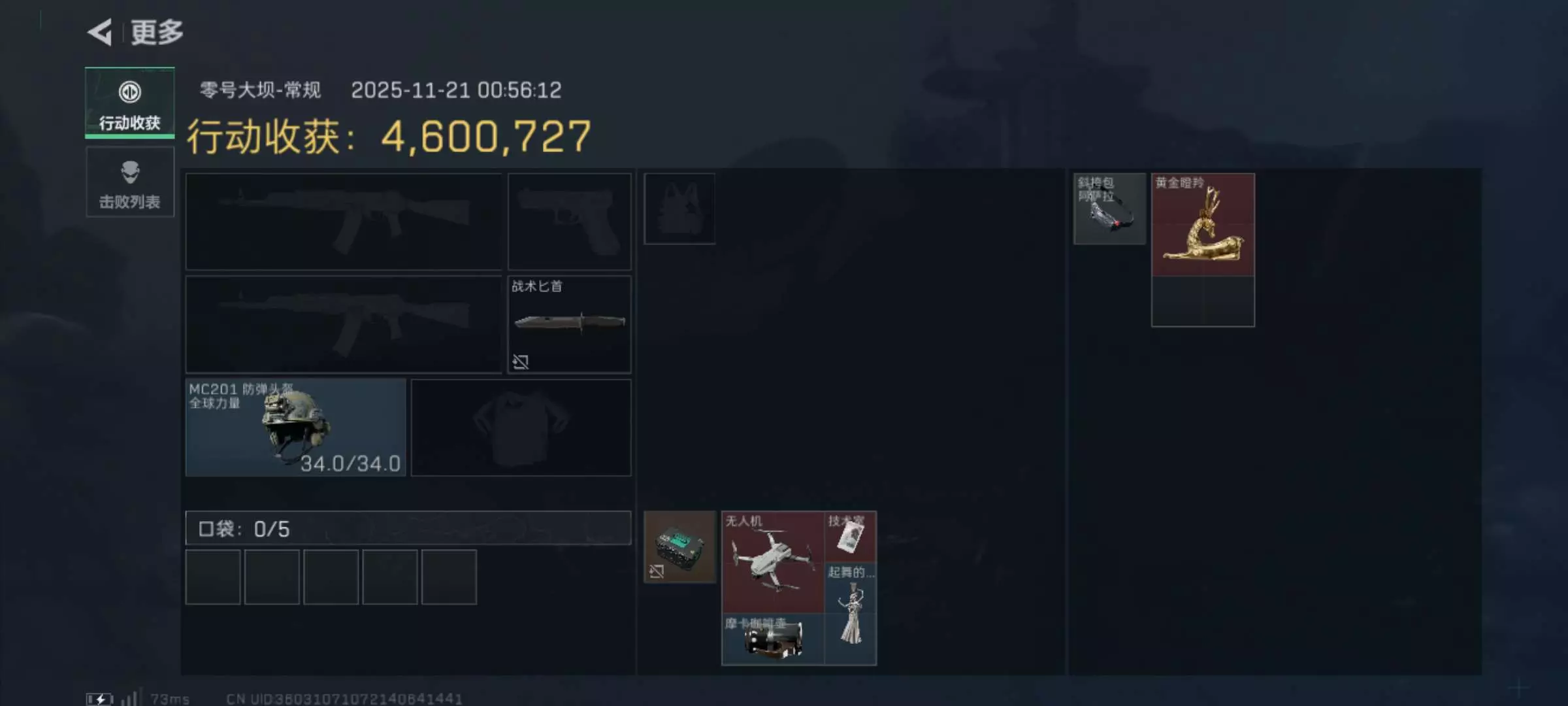The height and width of the screenshot is (706, 1568).
Task: Select the MC201 防弹头盔 helmet
Action: coord(296,428)
